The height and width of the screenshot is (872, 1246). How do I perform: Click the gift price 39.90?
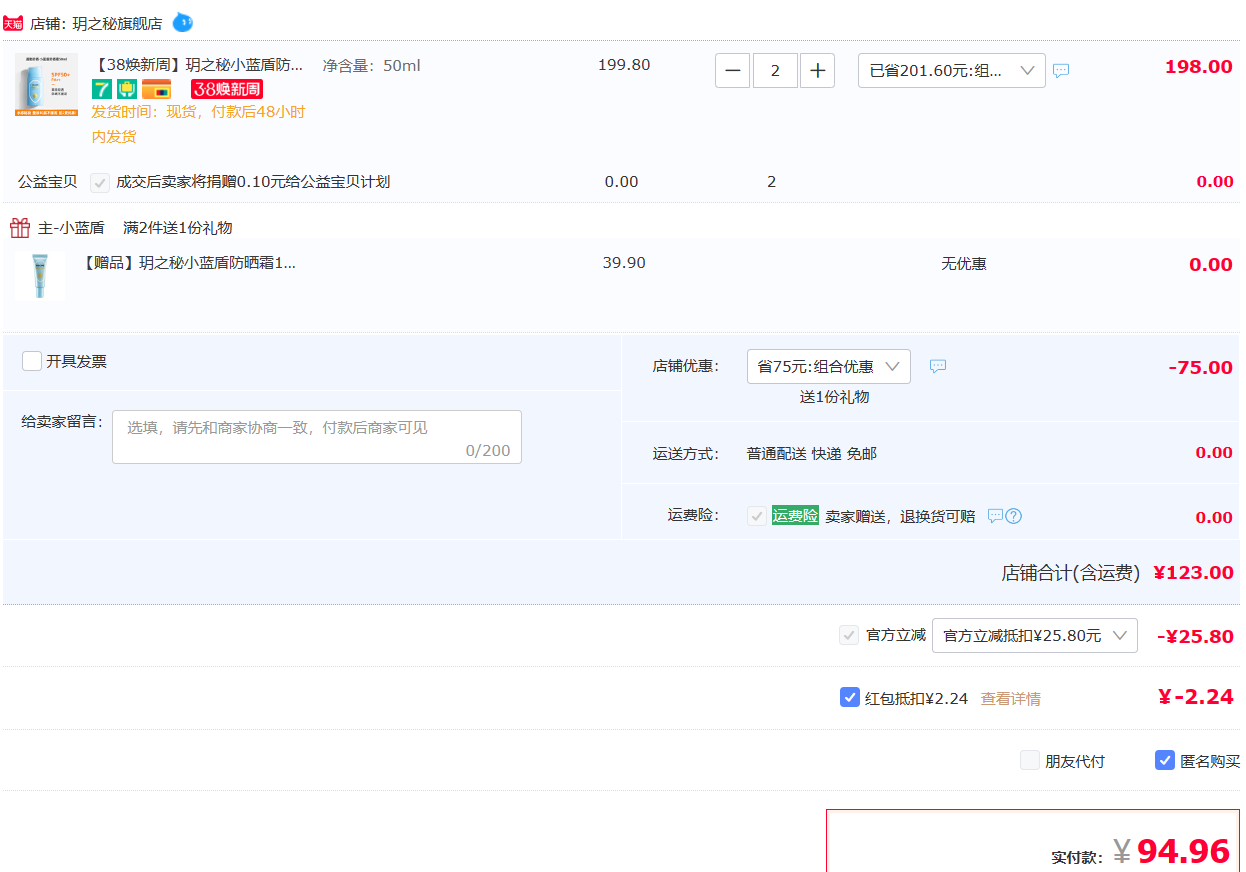tap(624, 263)
